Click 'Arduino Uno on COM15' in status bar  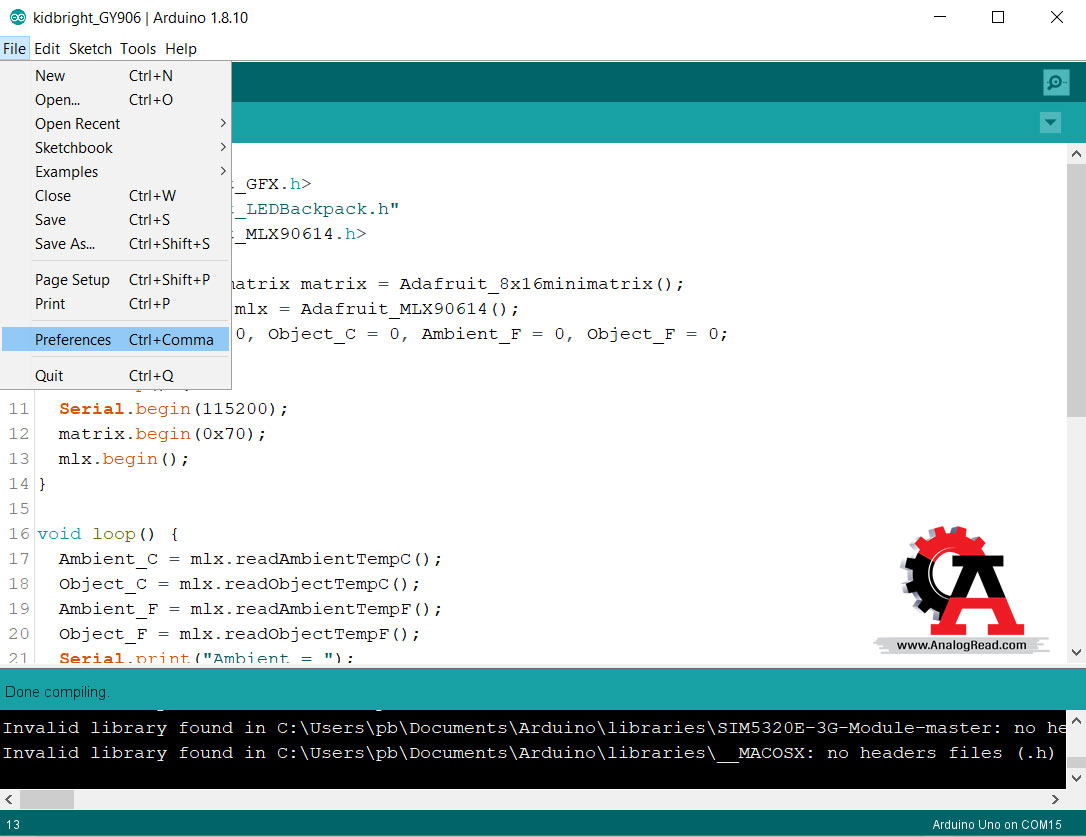(x=997, y=825)
